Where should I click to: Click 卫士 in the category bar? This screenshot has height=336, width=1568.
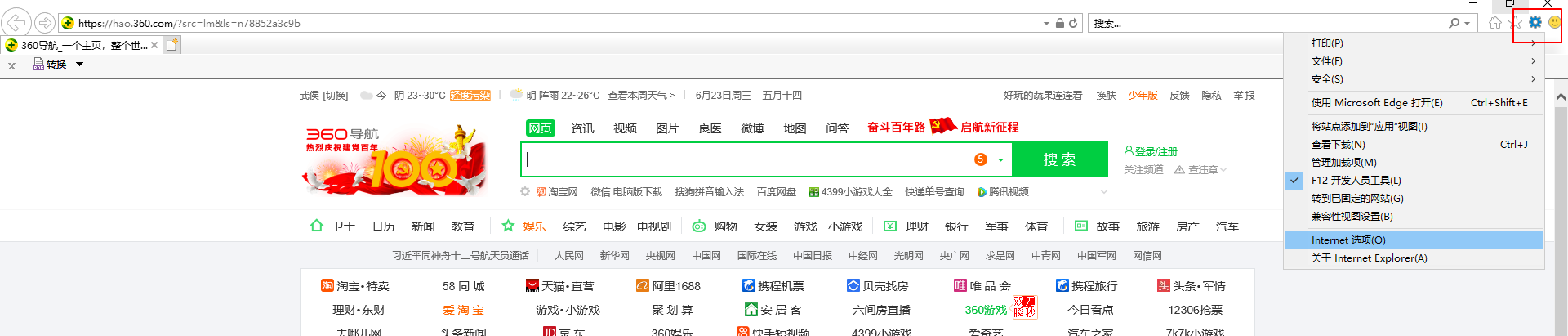343,226
